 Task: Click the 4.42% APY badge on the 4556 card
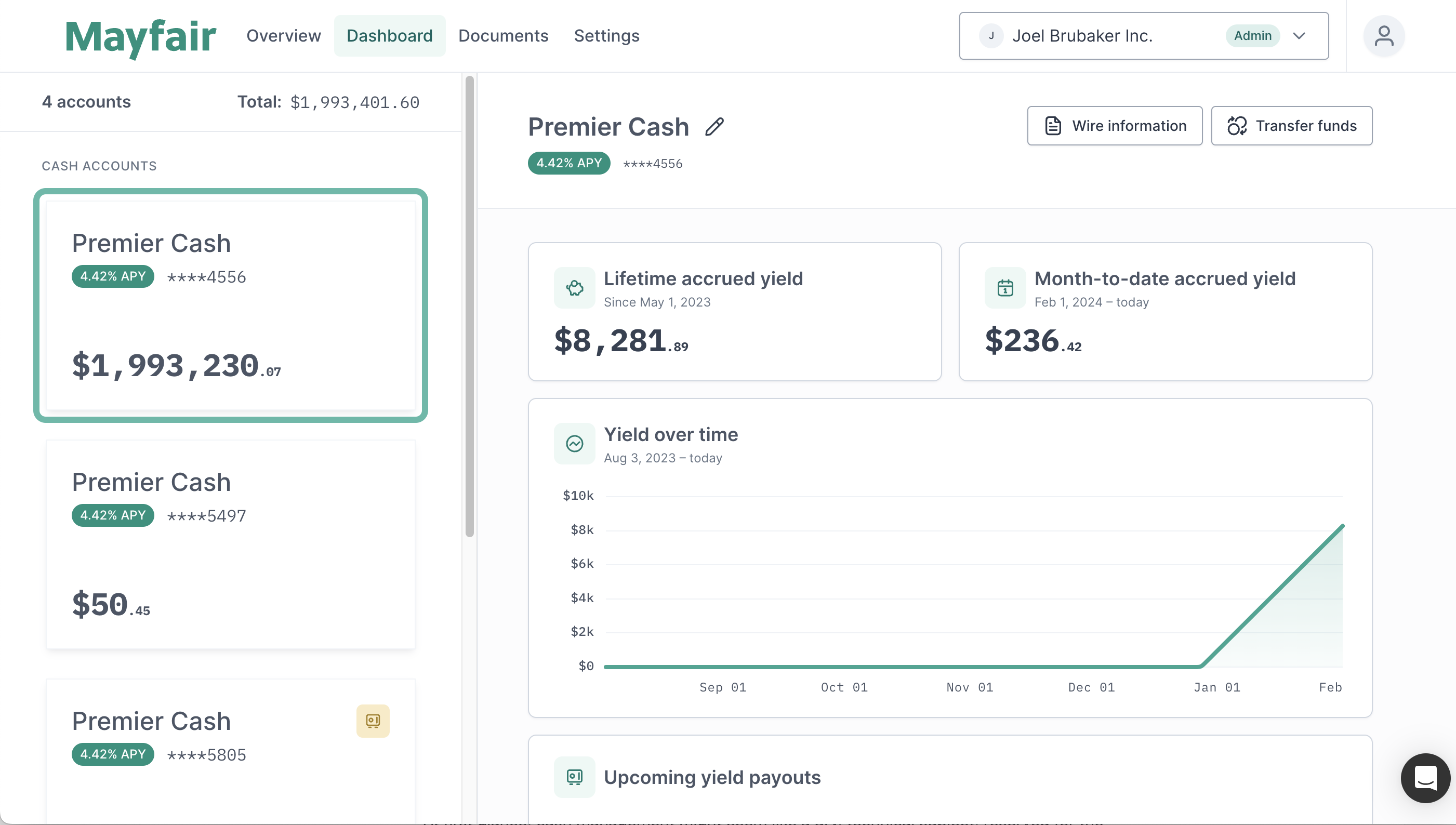pos(113,276)
